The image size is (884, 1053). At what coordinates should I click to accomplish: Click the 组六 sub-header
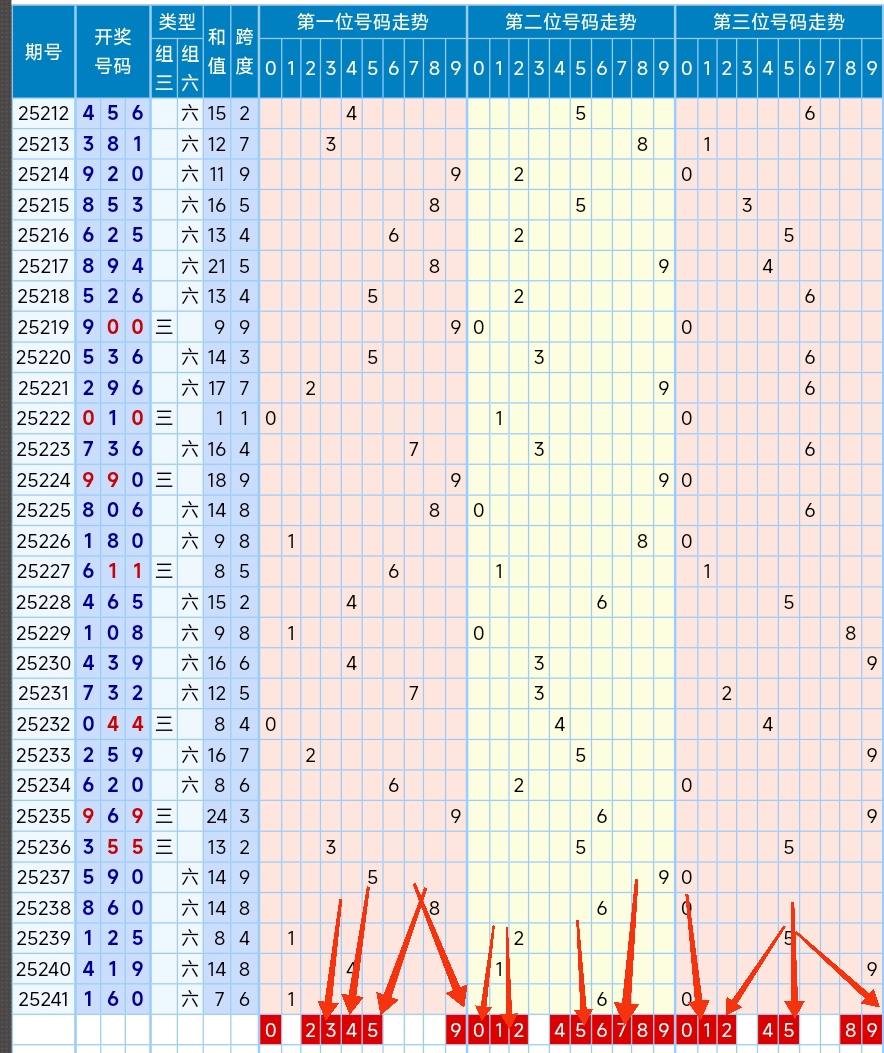[190, 68]
